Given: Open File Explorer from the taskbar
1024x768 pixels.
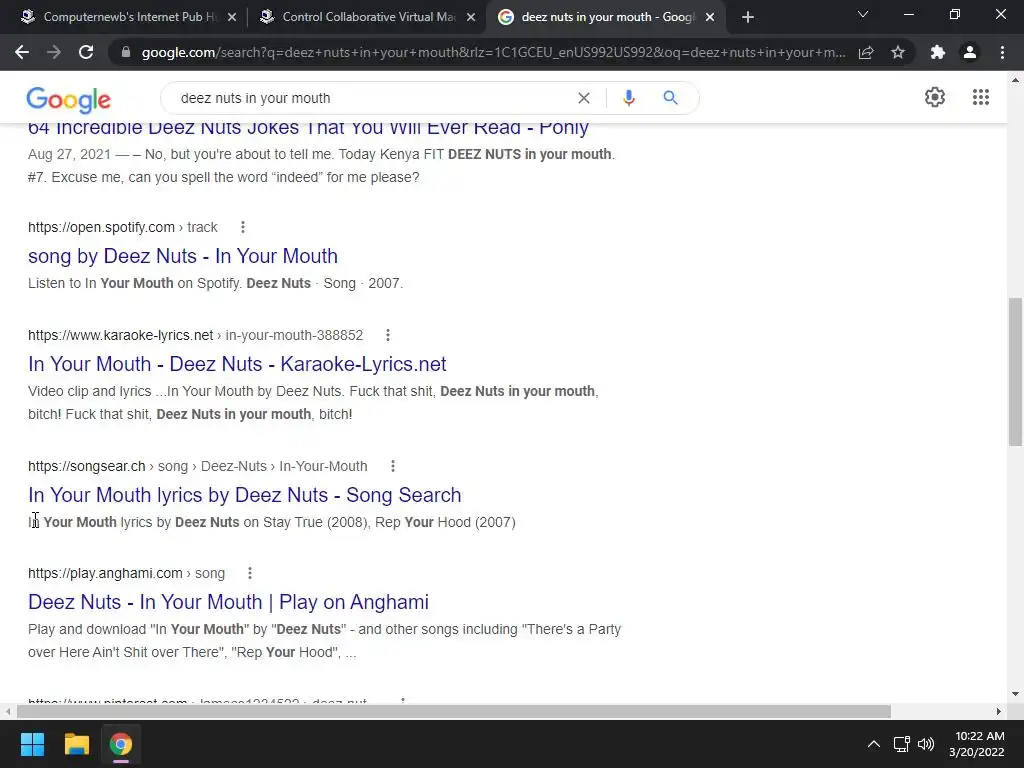Looking at the screenshot, I should 76,744.
